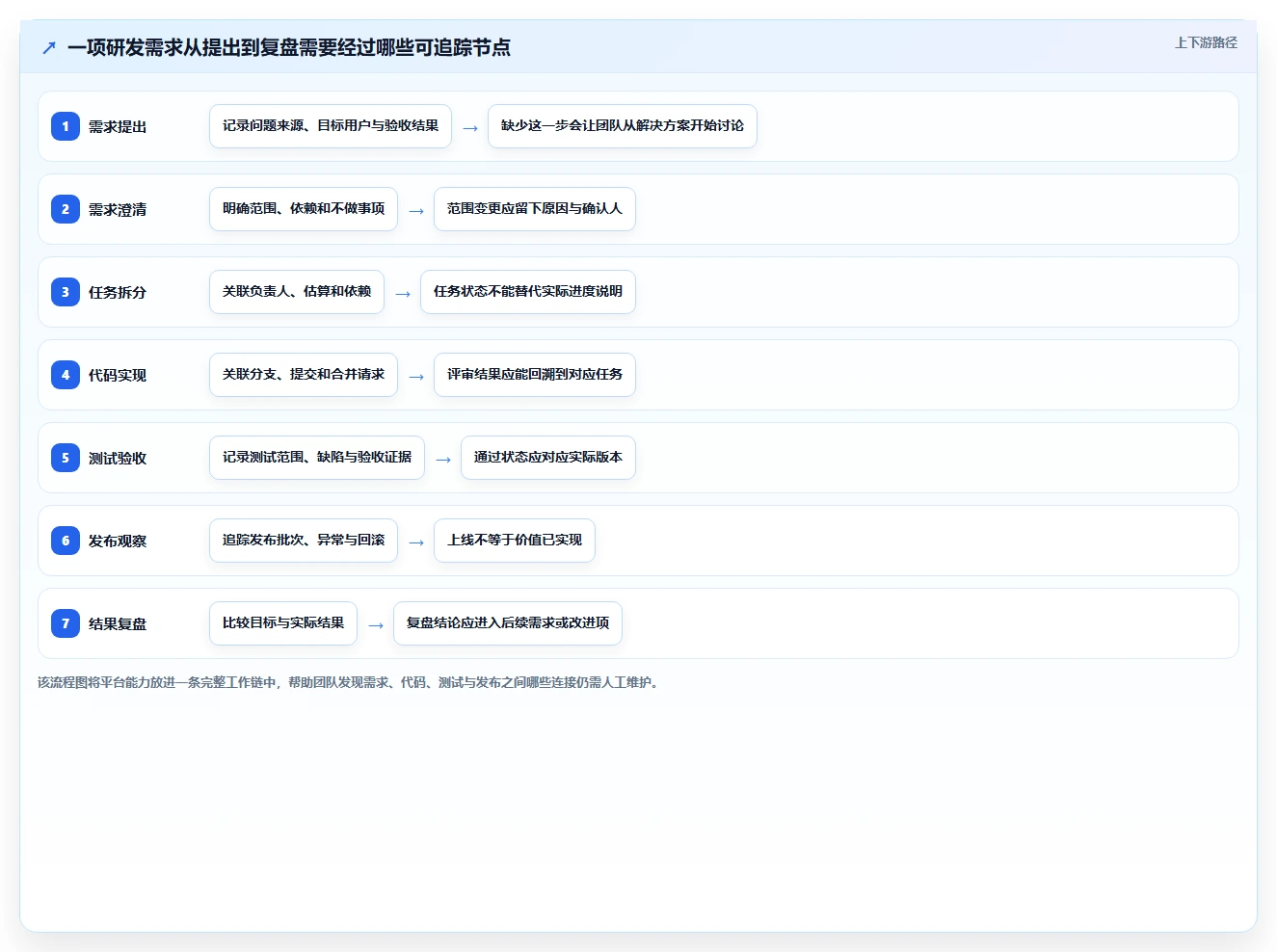Click the 比较目标与实际结果 box

(x=283, y=623)
